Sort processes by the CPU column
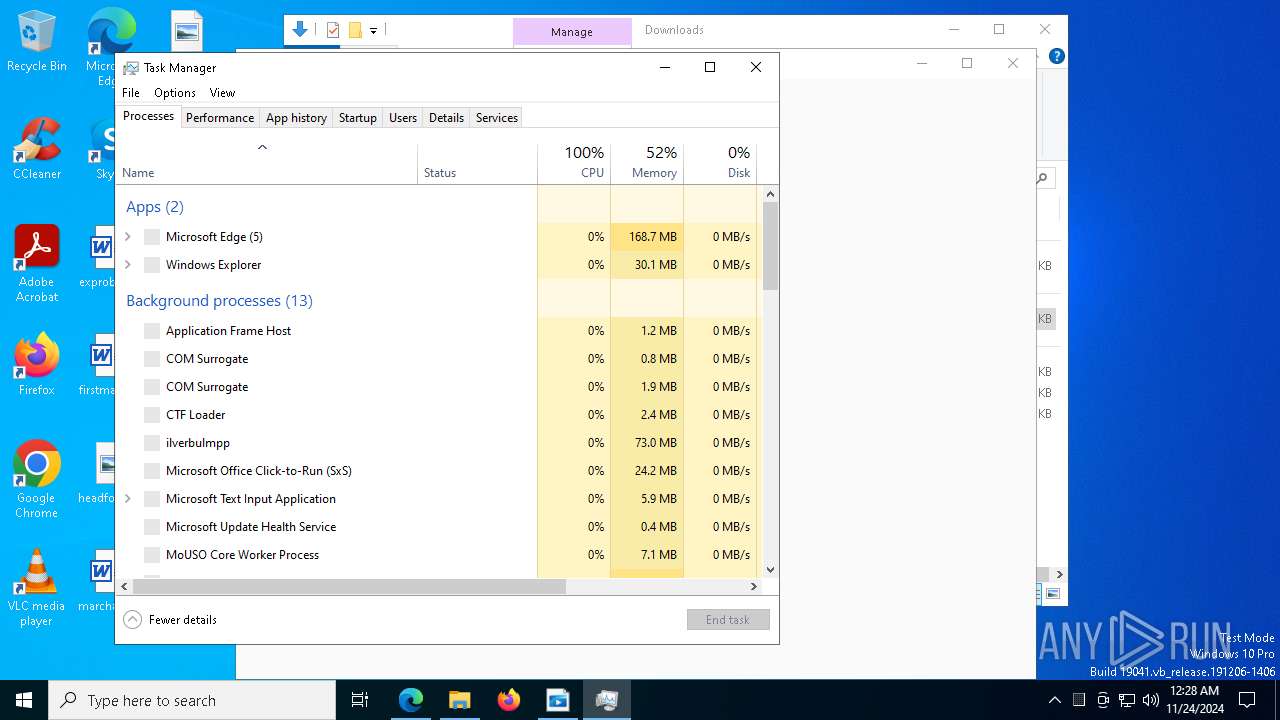Viewport: 1280px width, 720px height. point(574,164)
